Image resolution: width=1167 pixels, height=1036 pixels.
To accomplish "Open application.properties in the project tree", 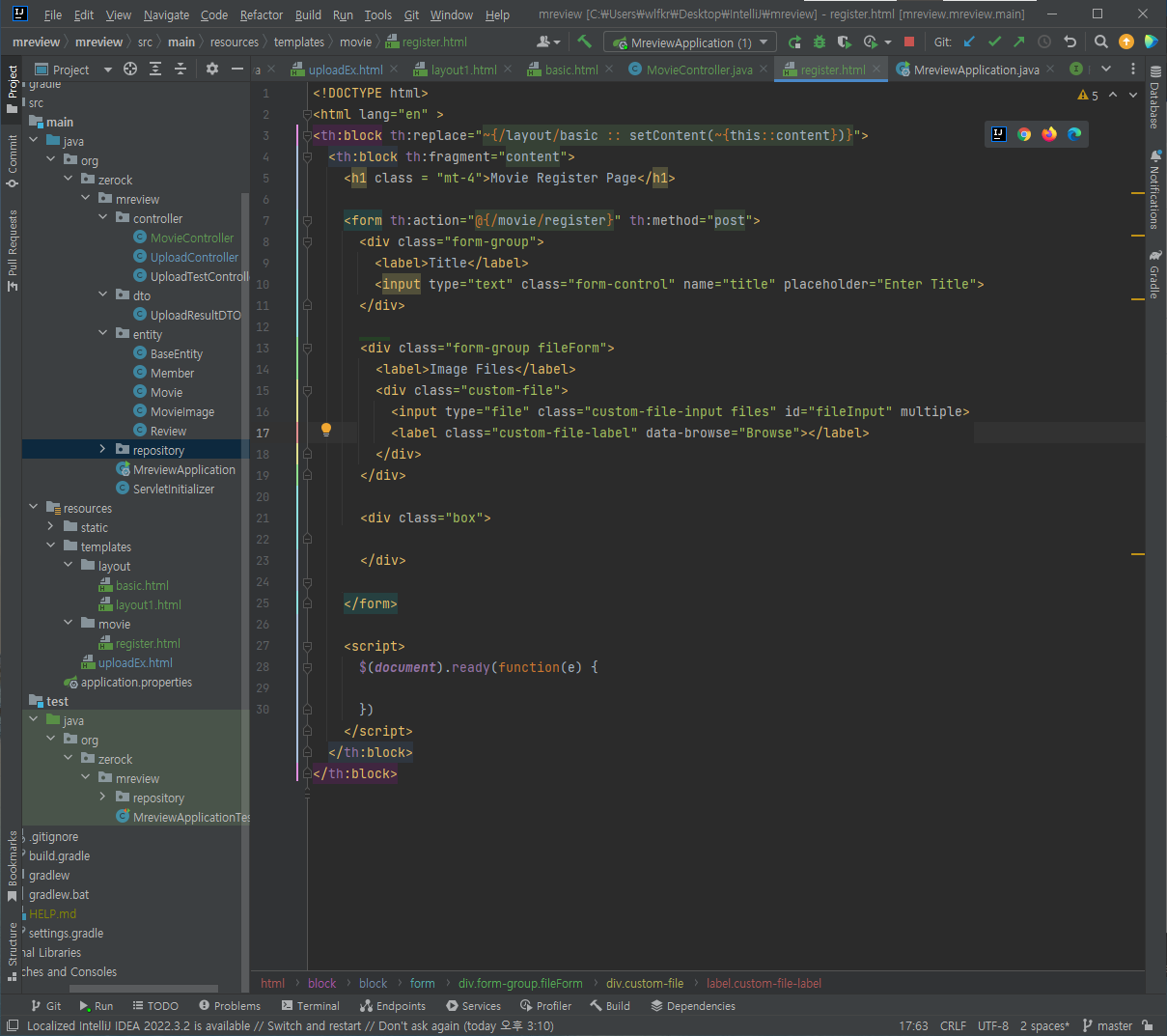I will pyautogui.click(x=136, y=682).
